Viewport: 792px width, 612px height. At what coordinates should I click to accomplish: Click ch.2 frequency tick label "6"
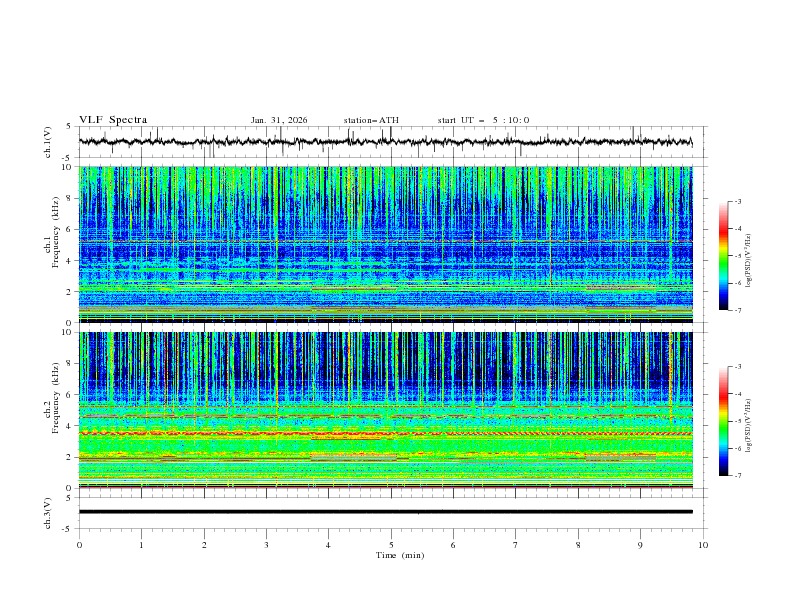pyautogui.click(x=71, y=395)
